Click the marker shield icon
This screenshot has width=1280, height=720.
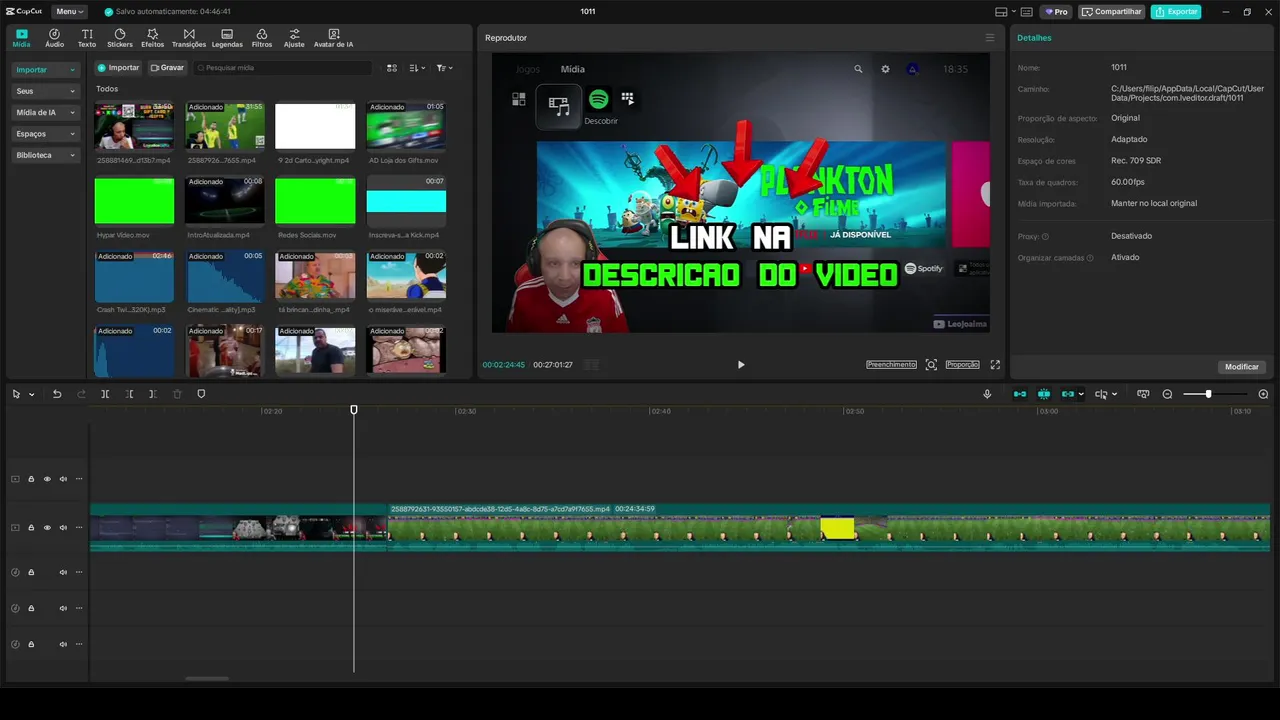coord(201,394)
